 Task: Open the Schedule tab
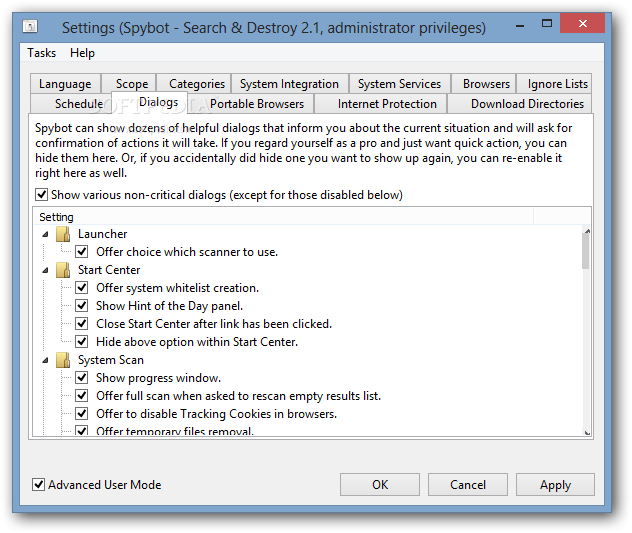point(71,104)
